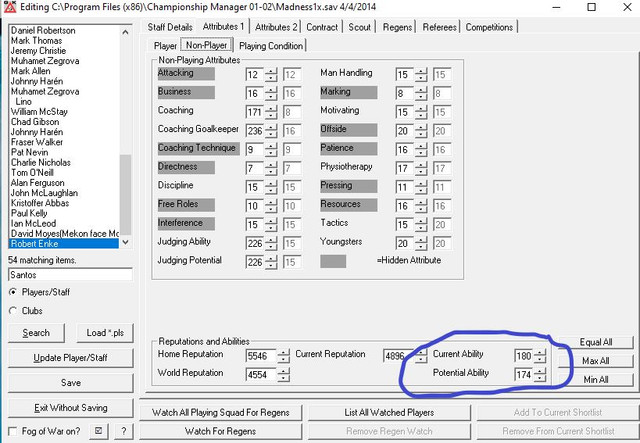This screenshot has width=640, height=443.
Task: Select Jeremy Christie in the list
Action: pyautogui.click(x=38, y=51)
